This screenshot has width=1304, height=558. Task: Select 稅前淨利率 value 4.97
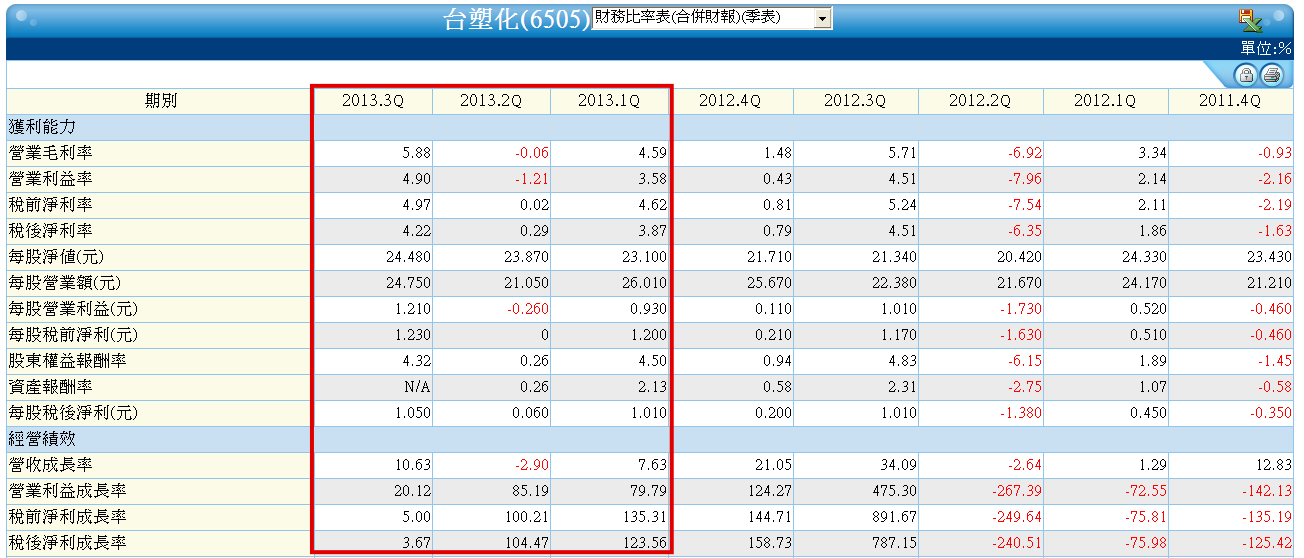[x=416, y=205]
